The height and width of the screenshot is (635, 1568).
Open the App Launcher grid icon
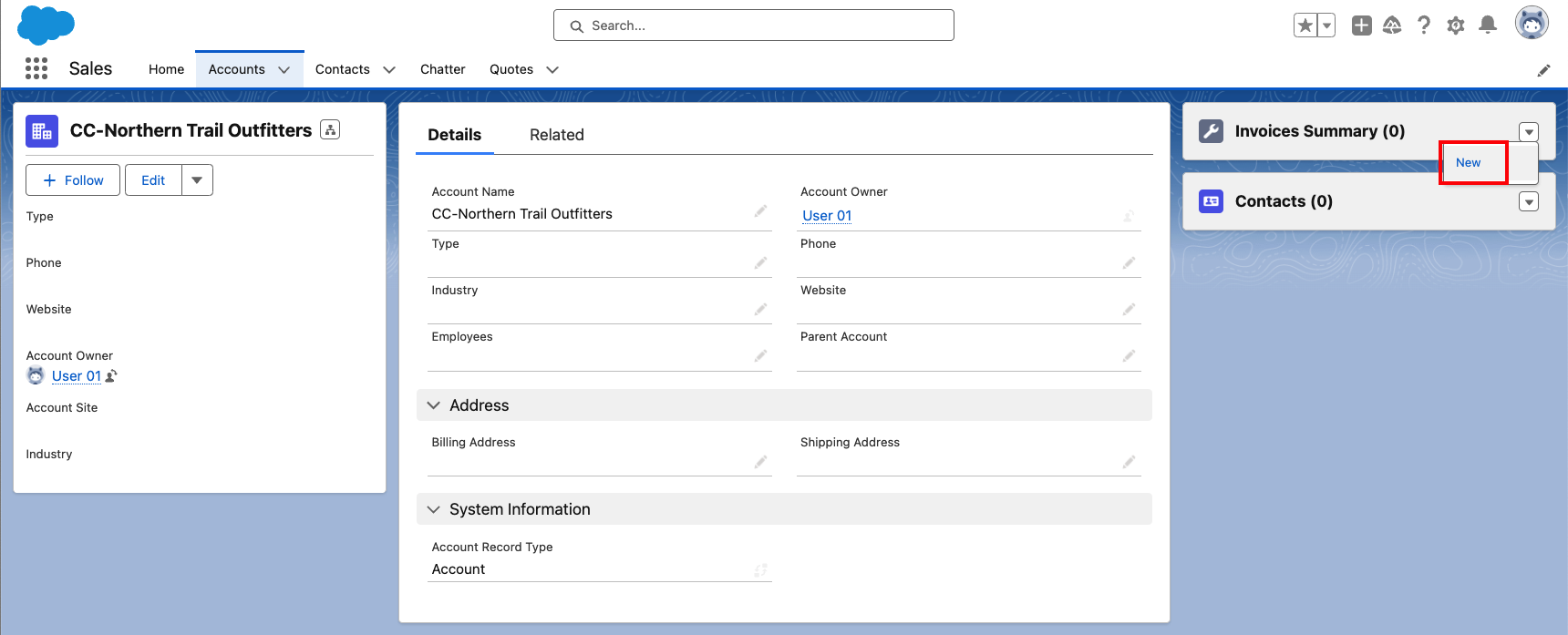click(36, 68)
